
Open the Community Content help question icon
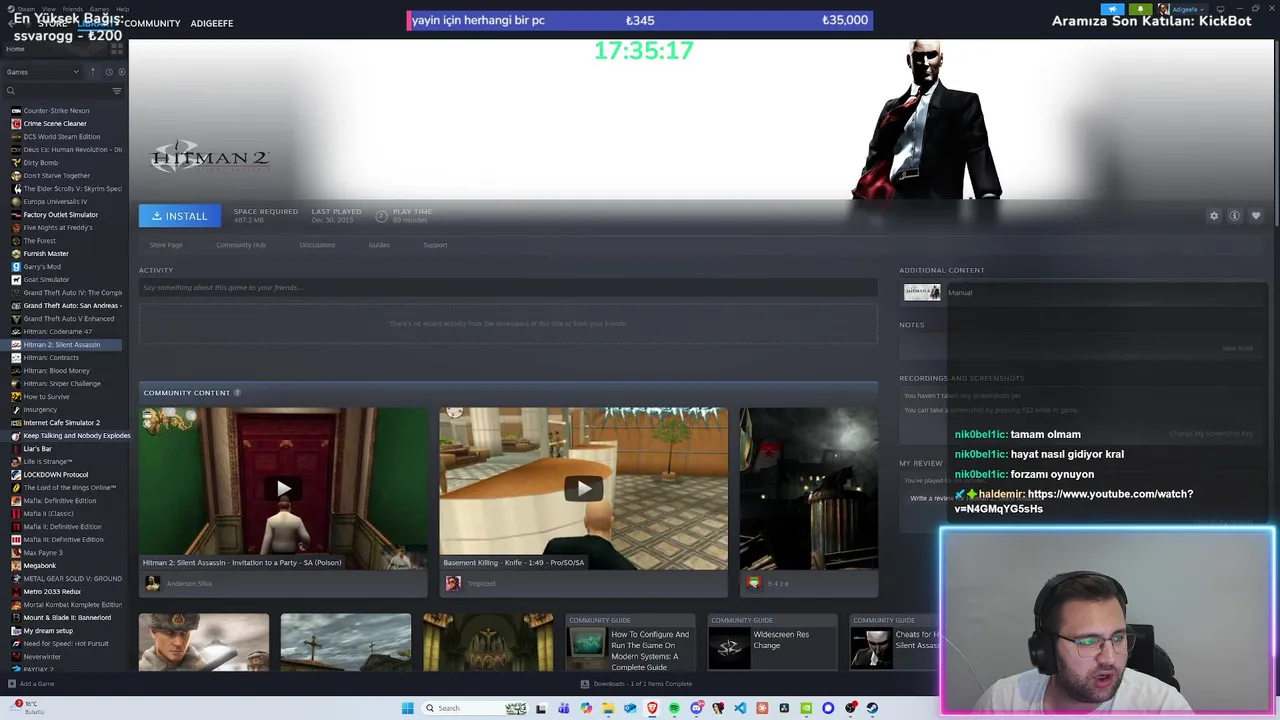coord(237,393)
